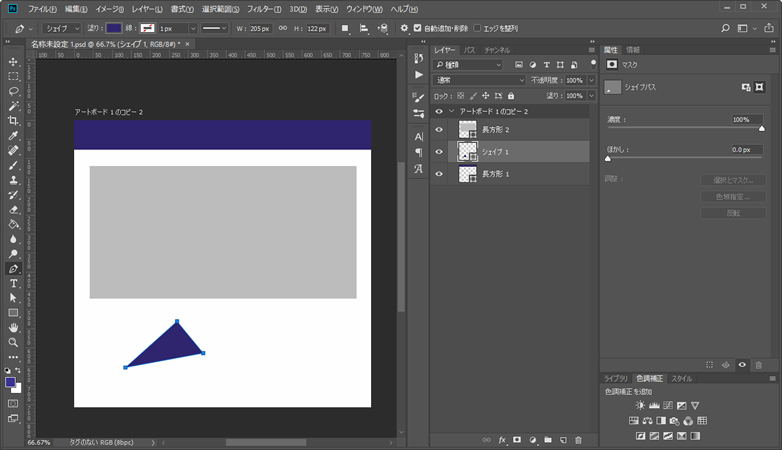Click the 色域指定 button

733,197
